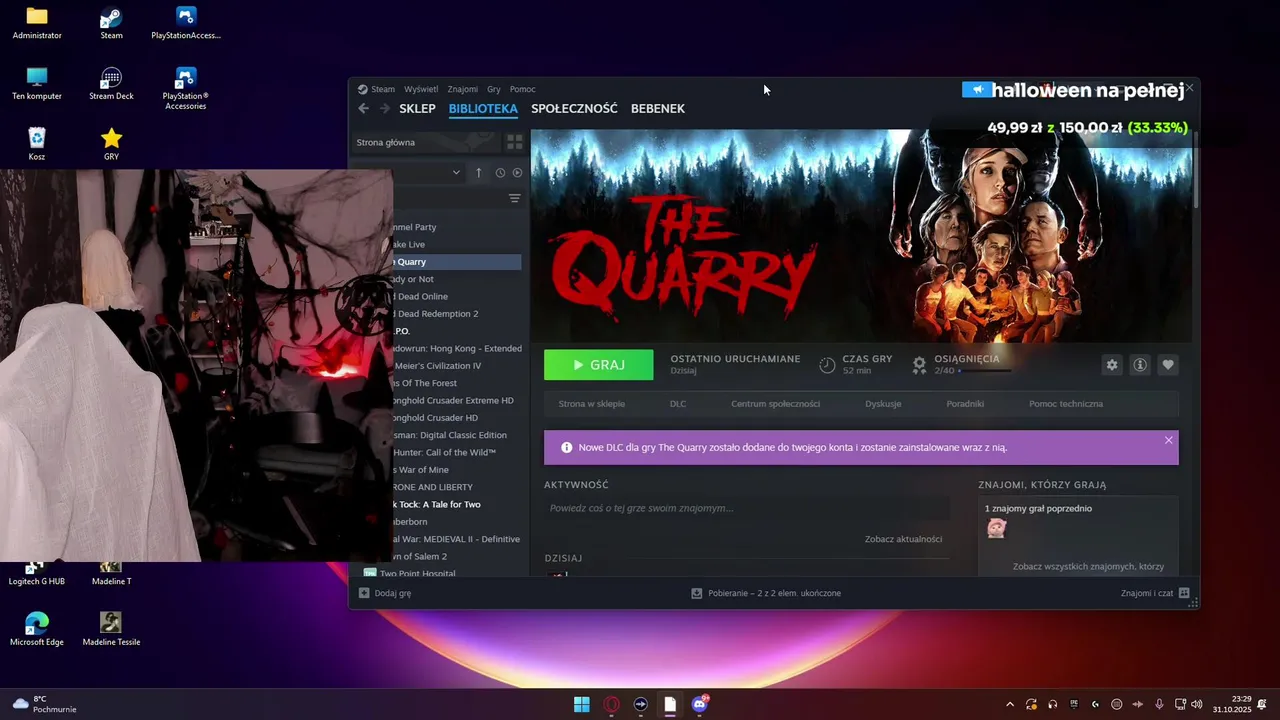1280x720 pixels.
Task: Click the achievements gear icon
Action: (919, 365)
